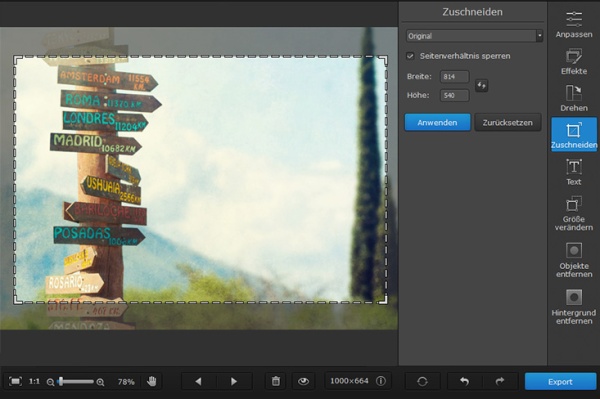
Task: Click the Anwenden button
Action: tap(437, 122)
